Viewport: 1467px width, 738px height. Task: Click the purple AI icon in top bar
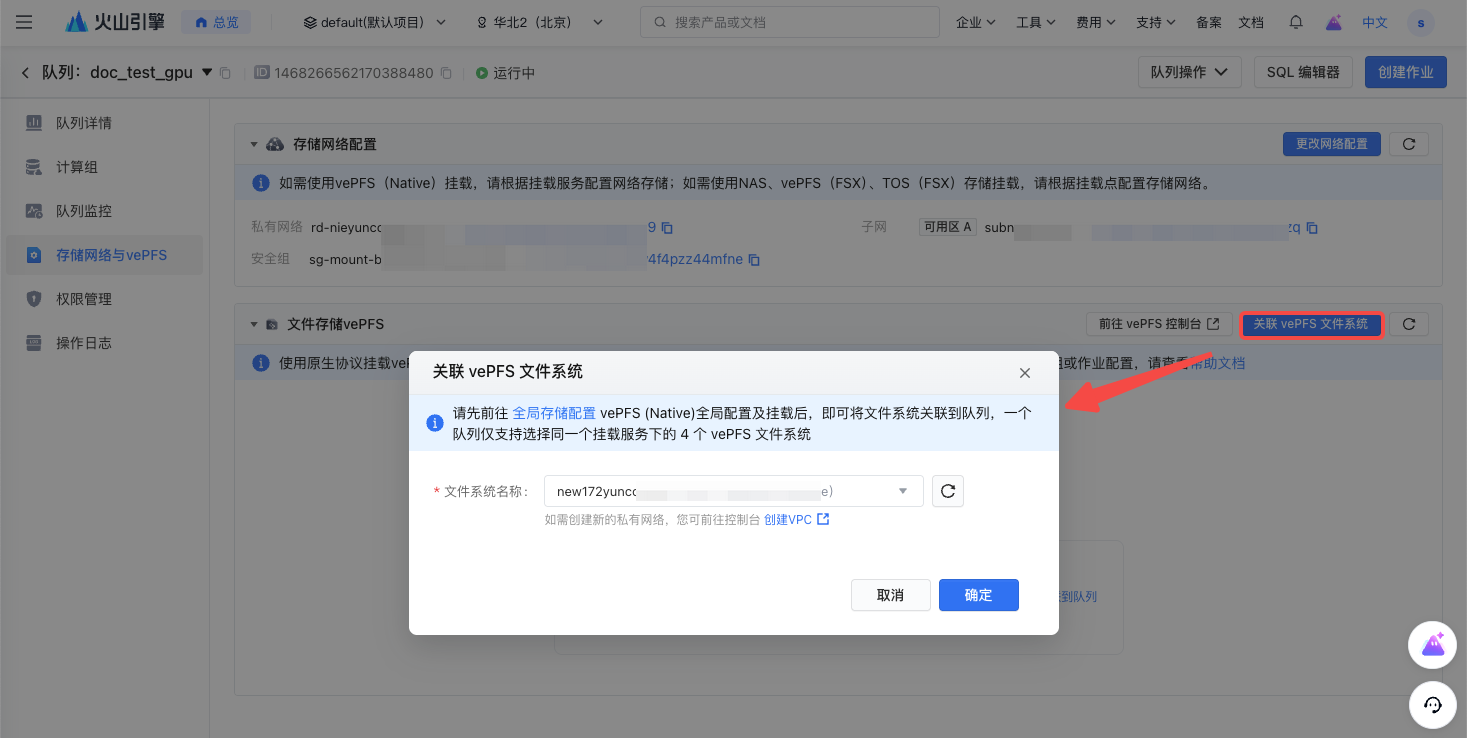[x=1334, y=22]
